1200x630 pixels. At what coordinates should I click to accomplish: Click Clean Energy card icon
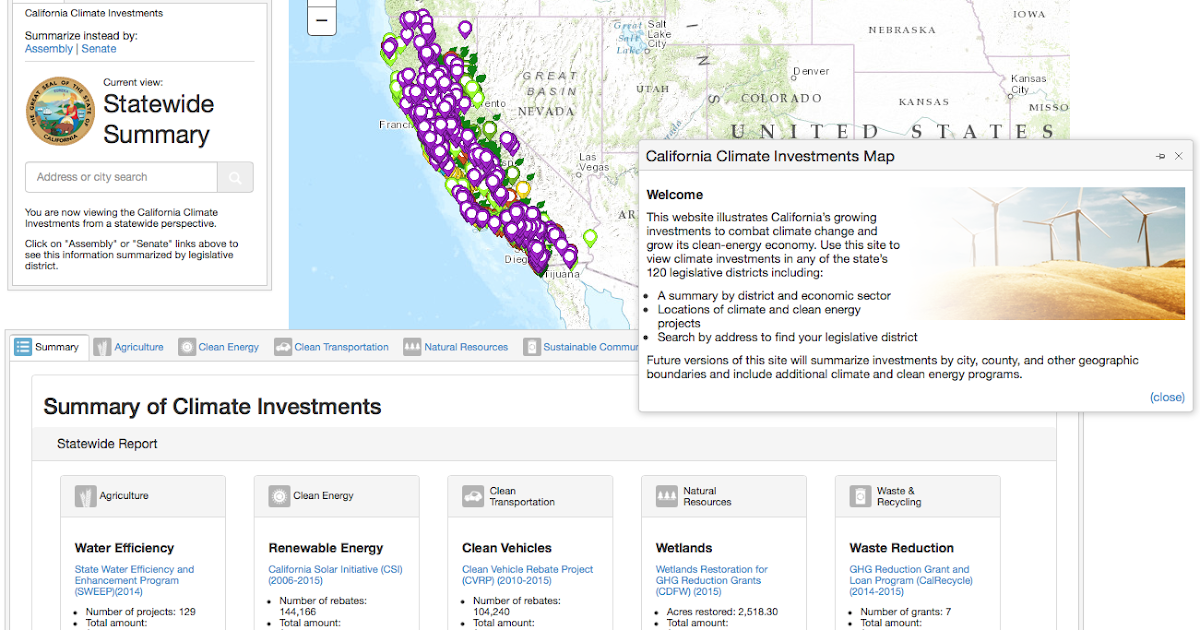(279, 496)
